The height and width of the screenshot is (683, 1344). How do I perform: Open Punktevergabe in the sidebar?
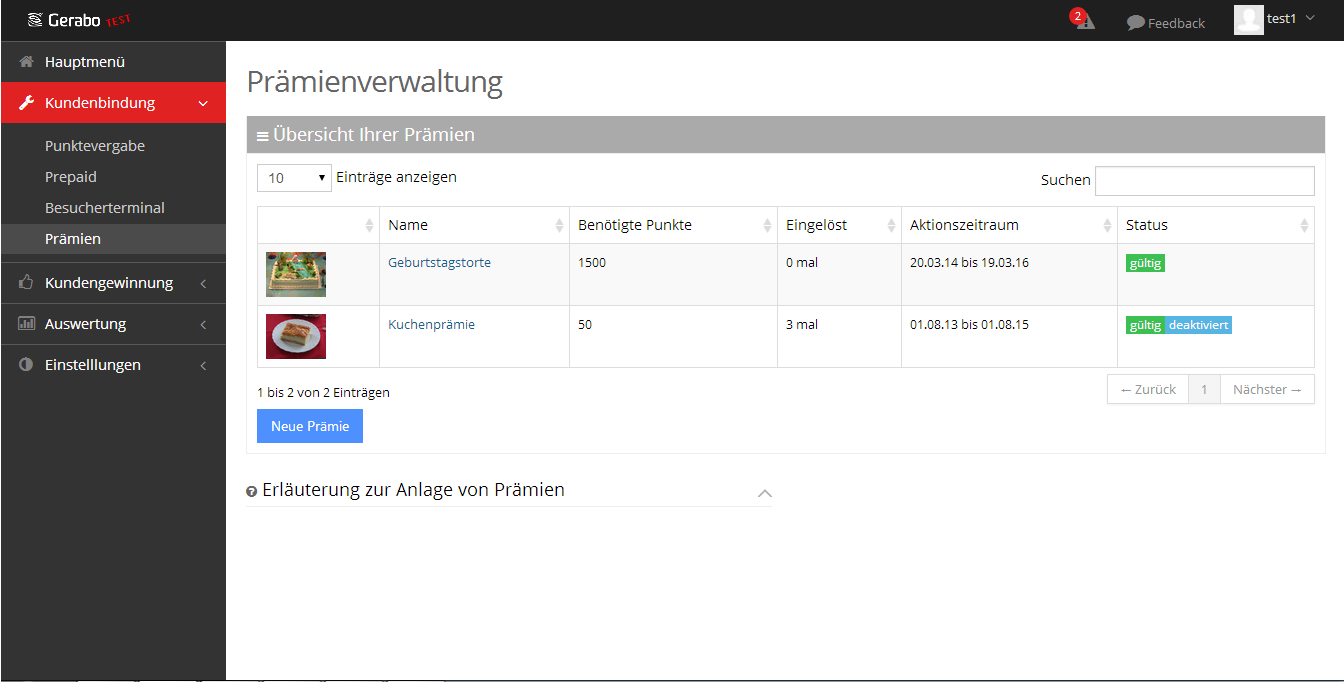95,146
